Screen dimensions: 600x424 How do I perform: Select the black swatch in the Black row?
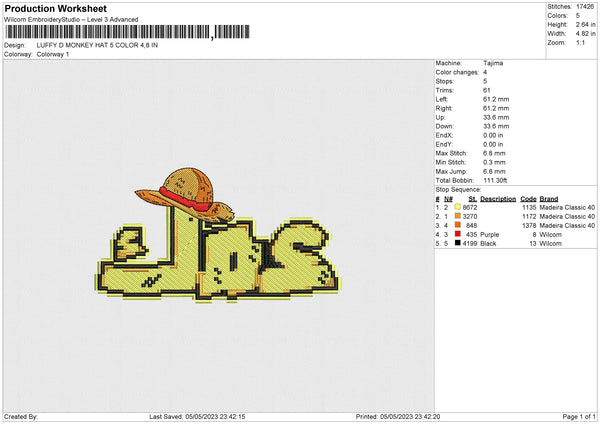458,243
